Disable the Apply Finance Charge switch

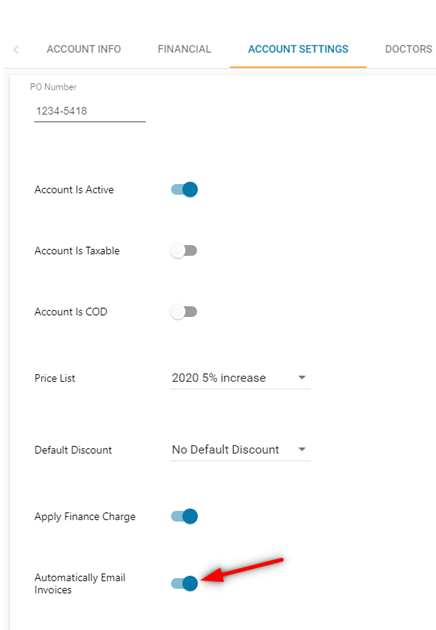pos(184,516)
